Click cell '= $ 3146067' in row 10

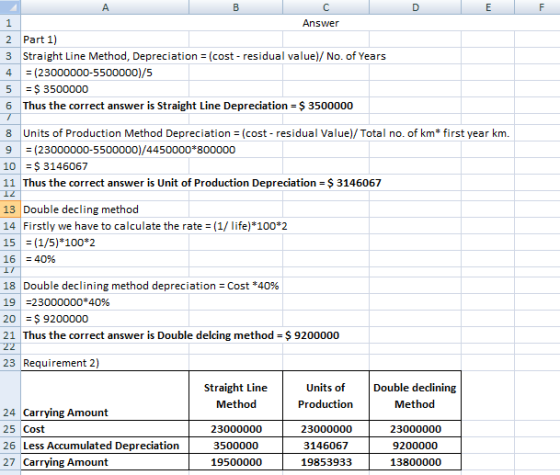[56, 166]
